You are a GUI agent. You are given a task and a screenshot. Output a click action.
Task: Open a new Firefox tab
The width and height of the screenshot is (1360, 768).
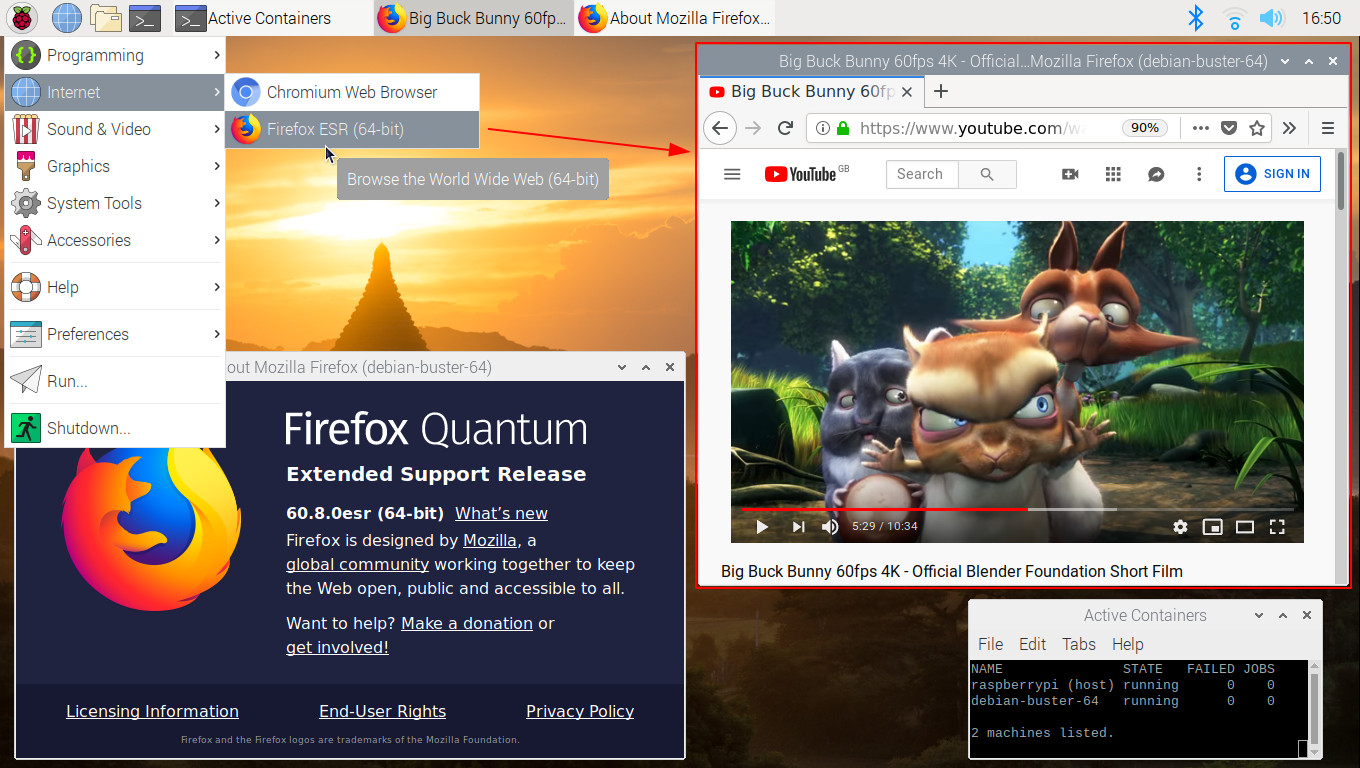940,91
